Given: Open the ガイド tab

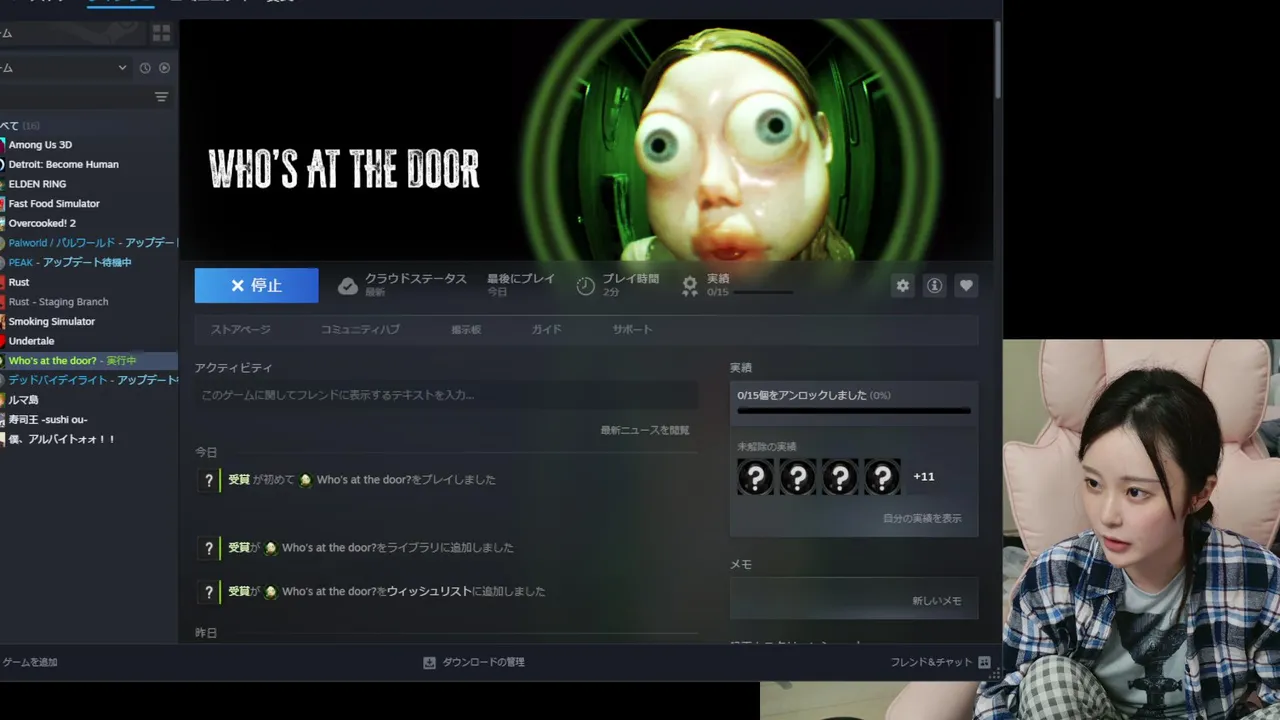Looking at the screenshot, I should point(546,329).
